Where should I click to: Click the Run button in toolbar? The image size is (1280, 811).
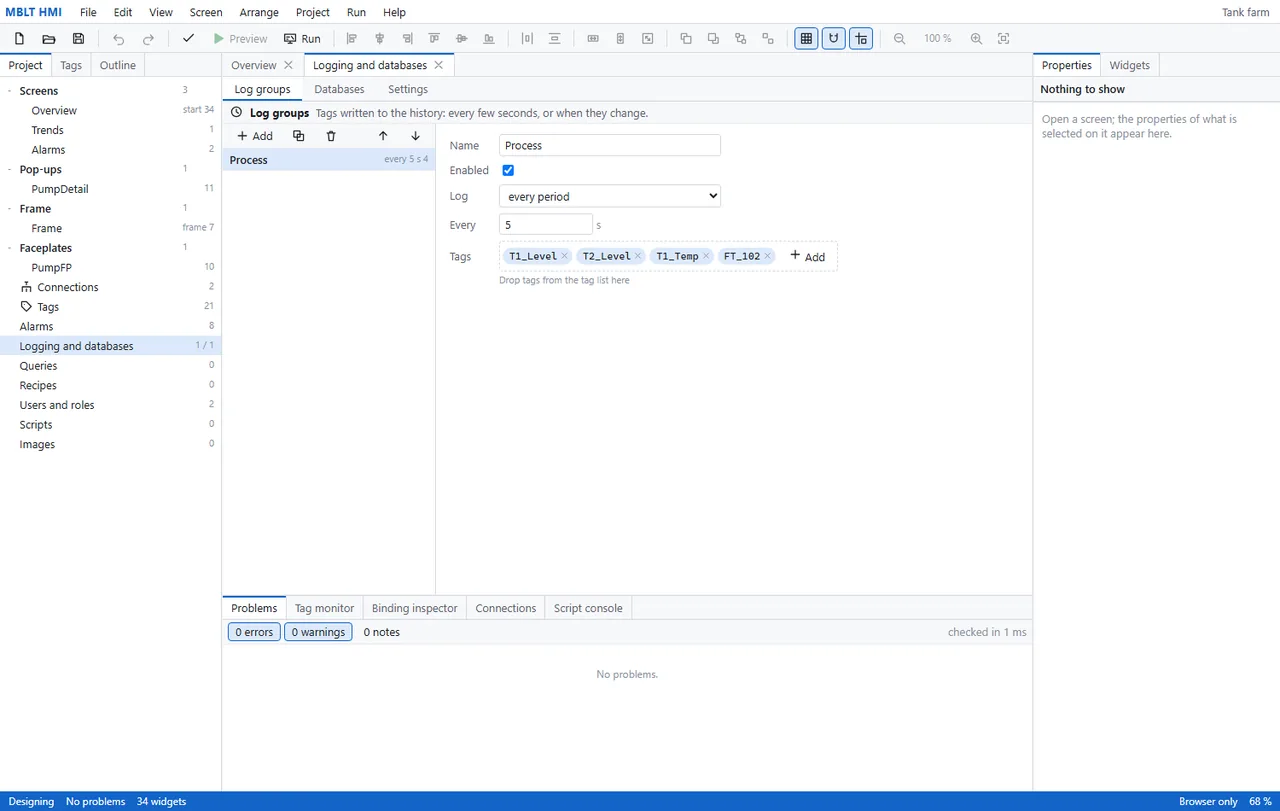pos(302,39)
